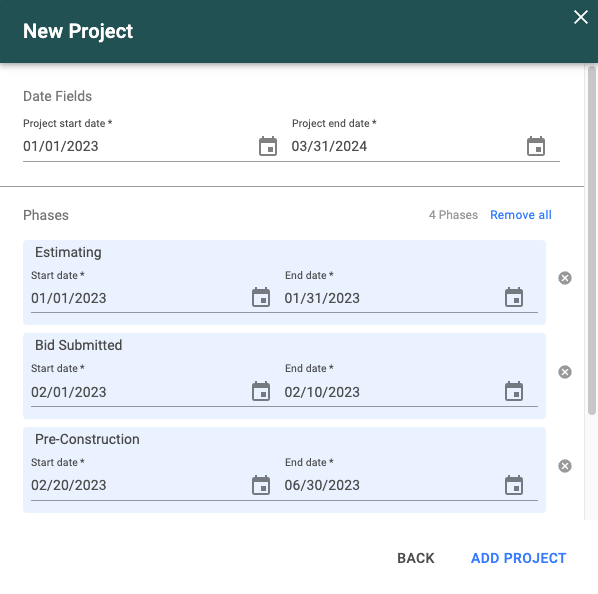
Task: Click the Remove all phases link
Action: pos(521,215)
